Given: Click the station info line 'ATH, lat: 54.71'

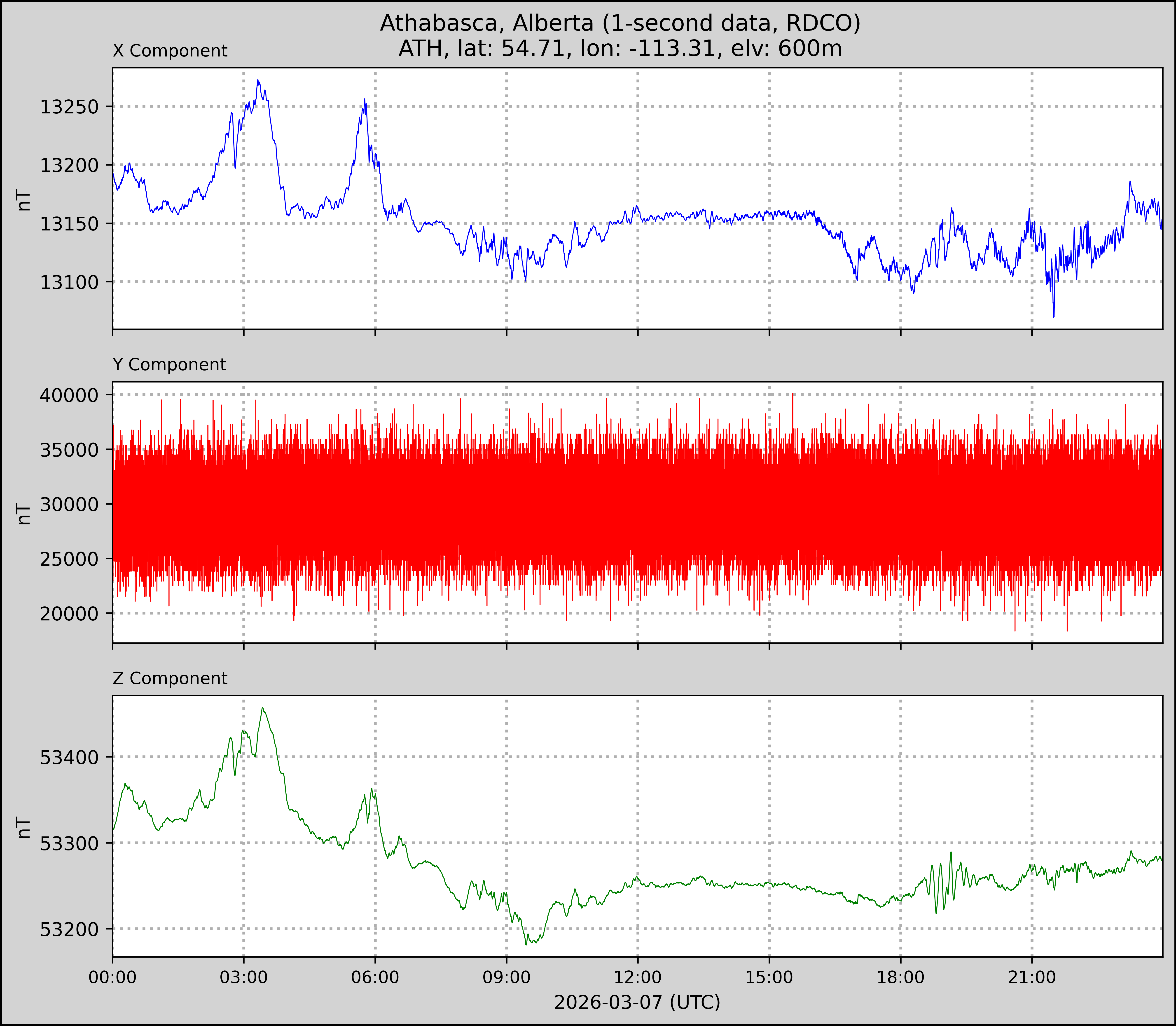Looking at the screenshot, I should (x=620, y=49).
